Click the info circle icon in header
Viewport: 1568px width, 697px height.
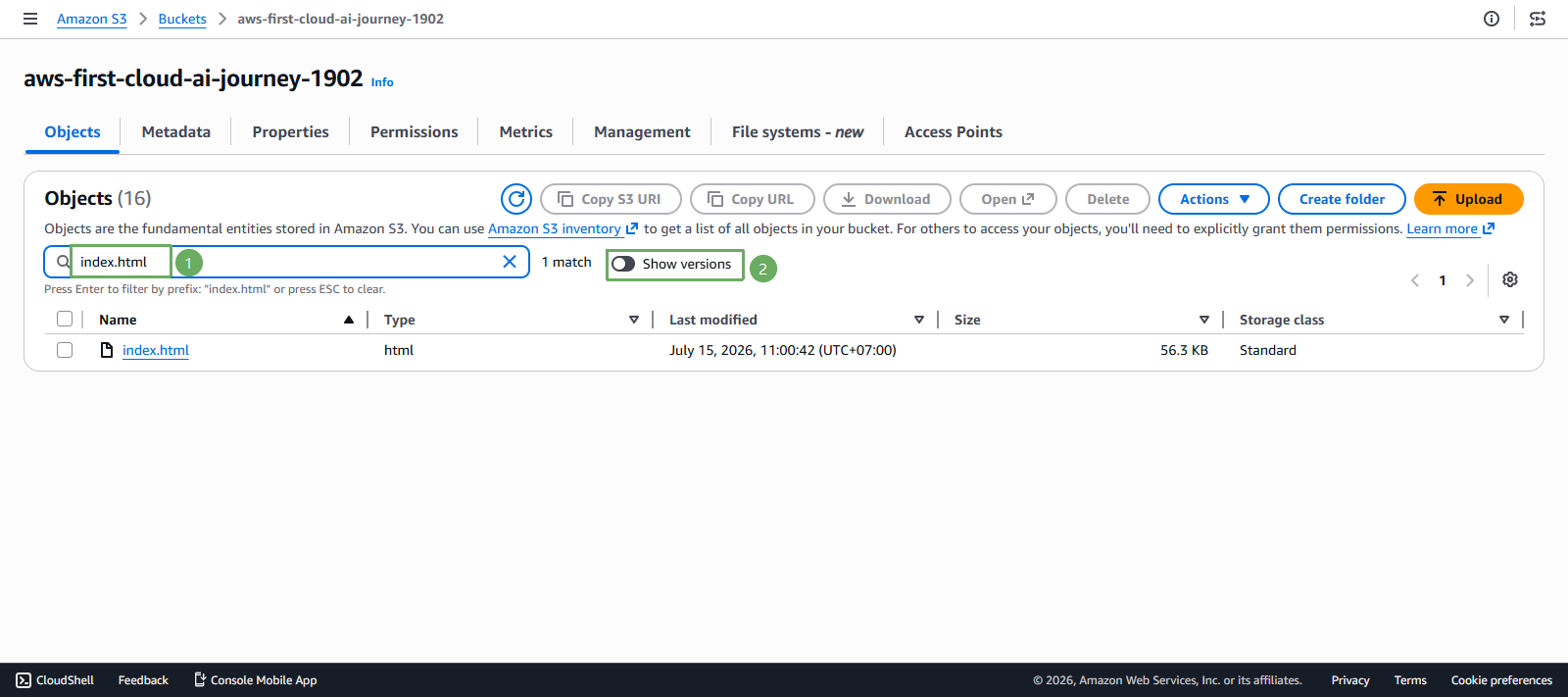(1492, 19)
